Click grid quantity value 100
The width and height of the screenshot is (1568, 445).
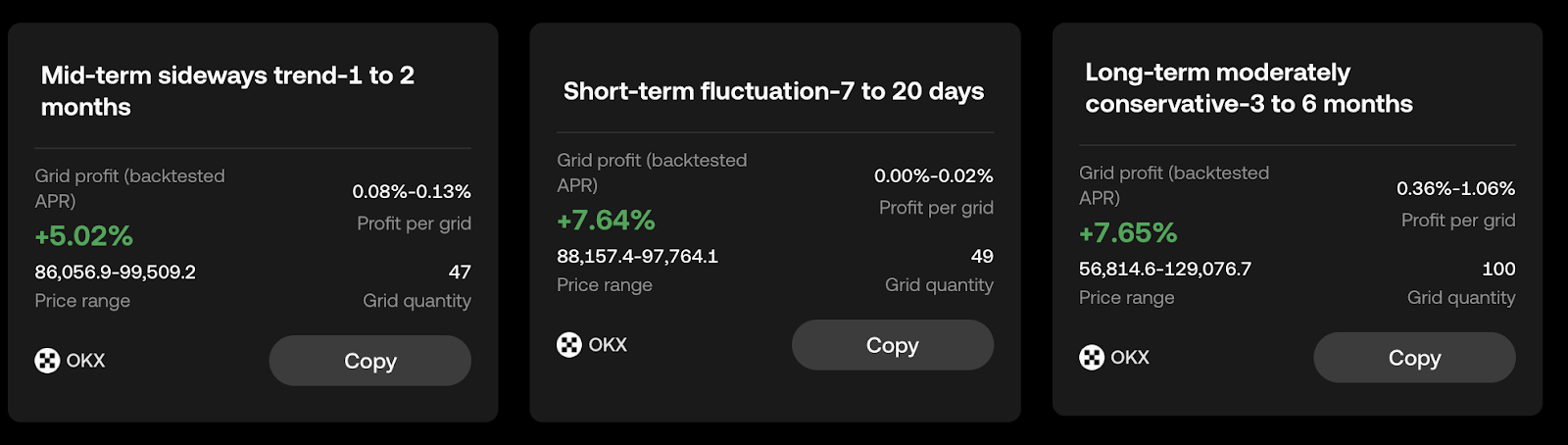tap(1498, 269)
